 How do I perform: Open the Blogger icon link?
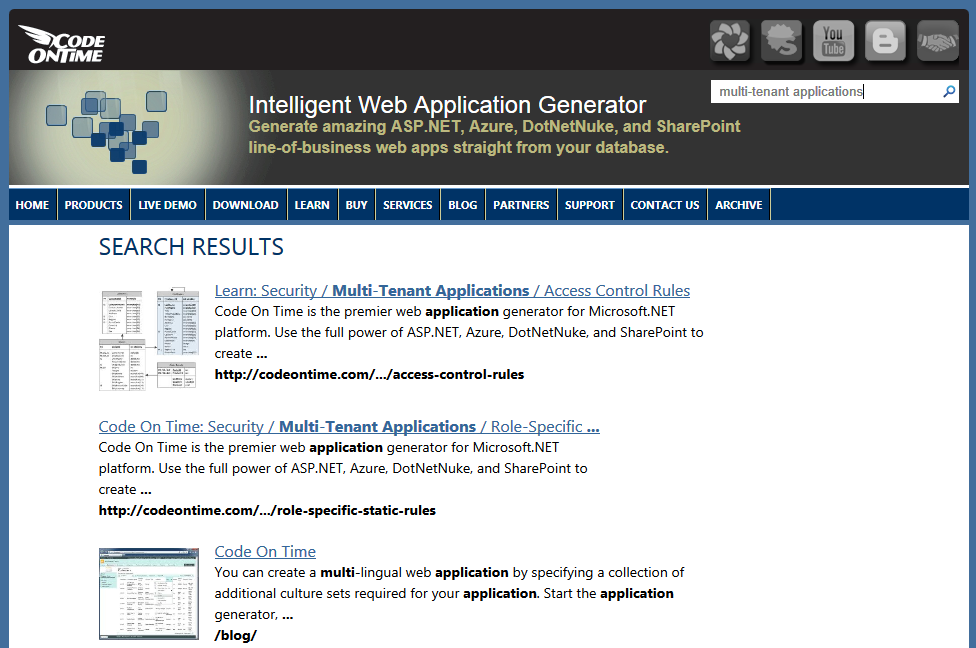click(x=885, y=40)
